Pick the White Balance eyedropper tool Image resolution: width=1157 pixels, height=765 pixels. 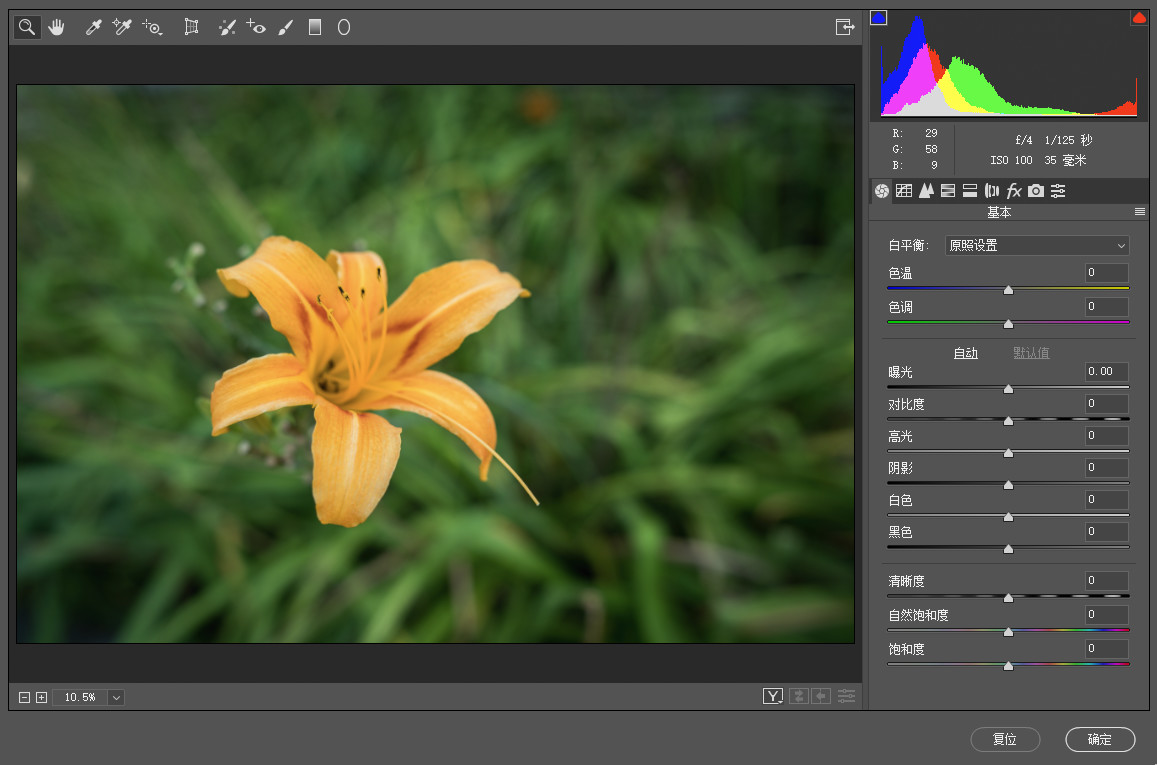93,28
